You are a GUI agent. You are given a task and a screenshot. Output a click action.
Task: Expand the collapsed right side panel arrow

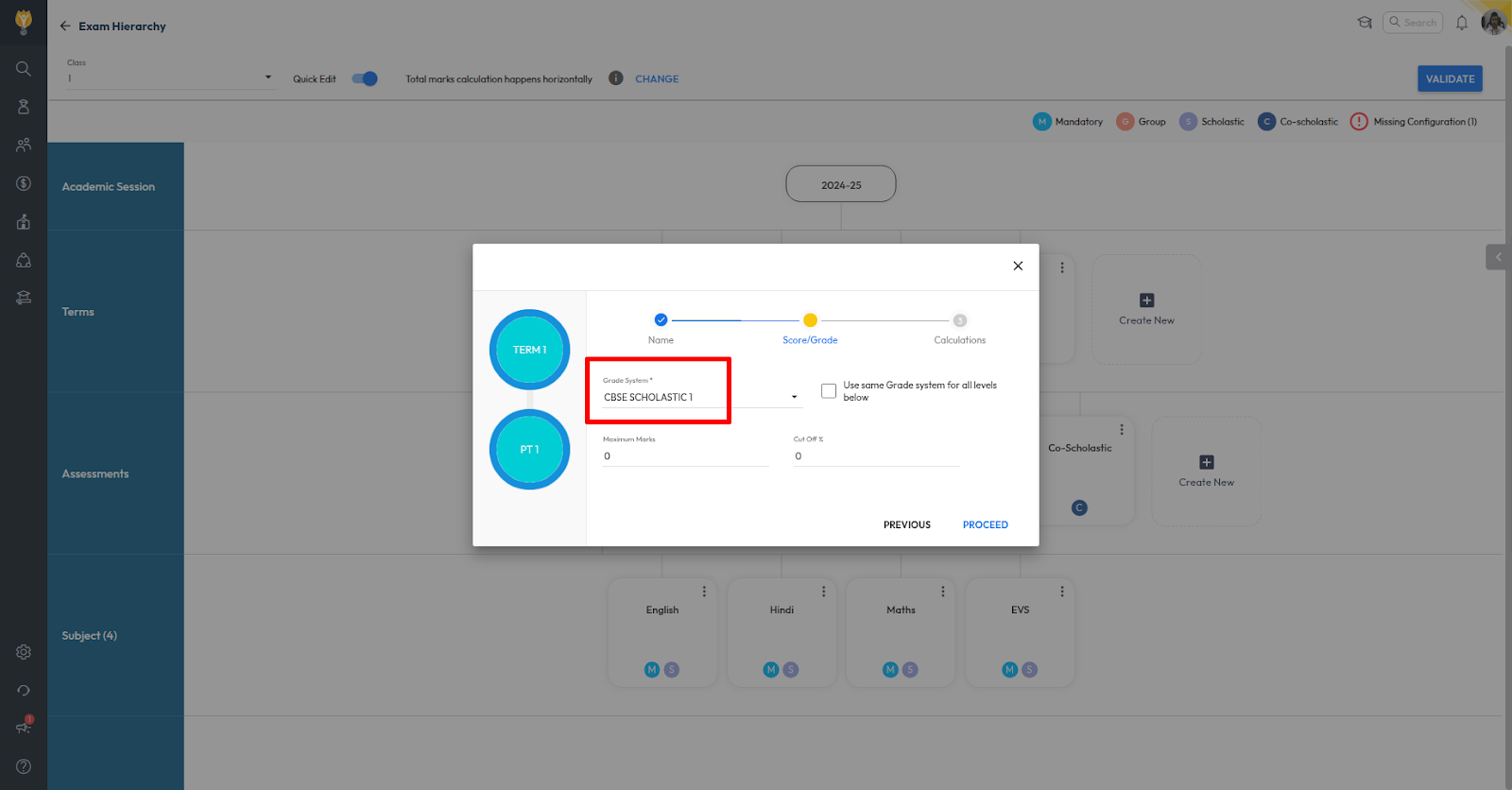[1498, 257]
